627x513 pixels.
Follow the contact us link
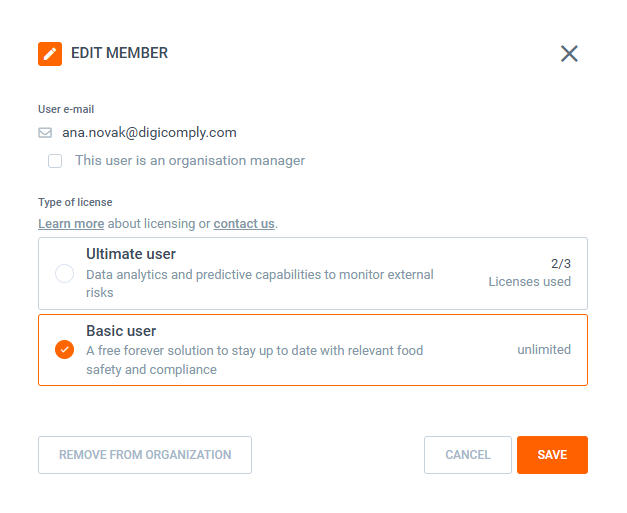pos(244,224)
